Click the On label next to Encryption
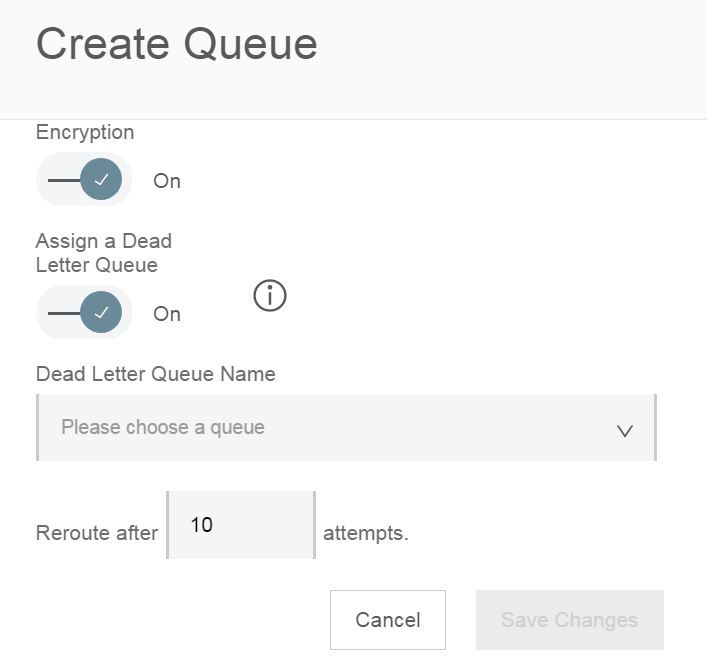This screenshot has height=662, width=707. 167,181
